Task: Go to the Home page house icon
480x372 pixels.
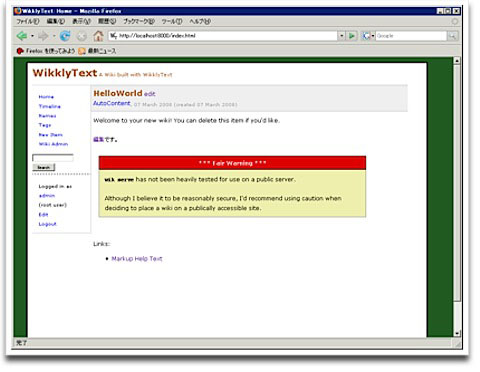Action: tap(98, 36)
